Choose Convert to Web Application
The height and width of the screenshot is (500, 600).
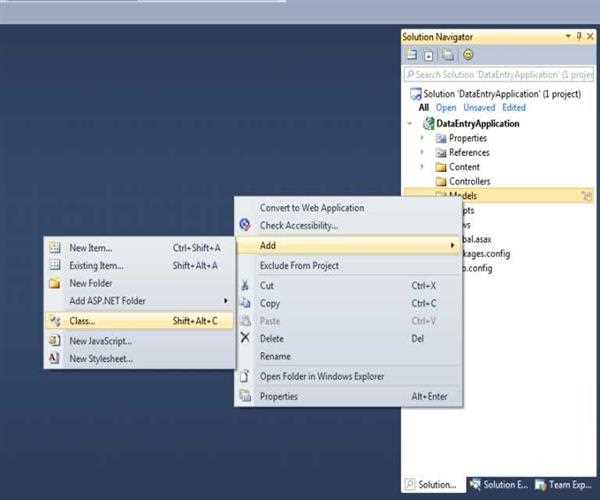tap(312, 208)
